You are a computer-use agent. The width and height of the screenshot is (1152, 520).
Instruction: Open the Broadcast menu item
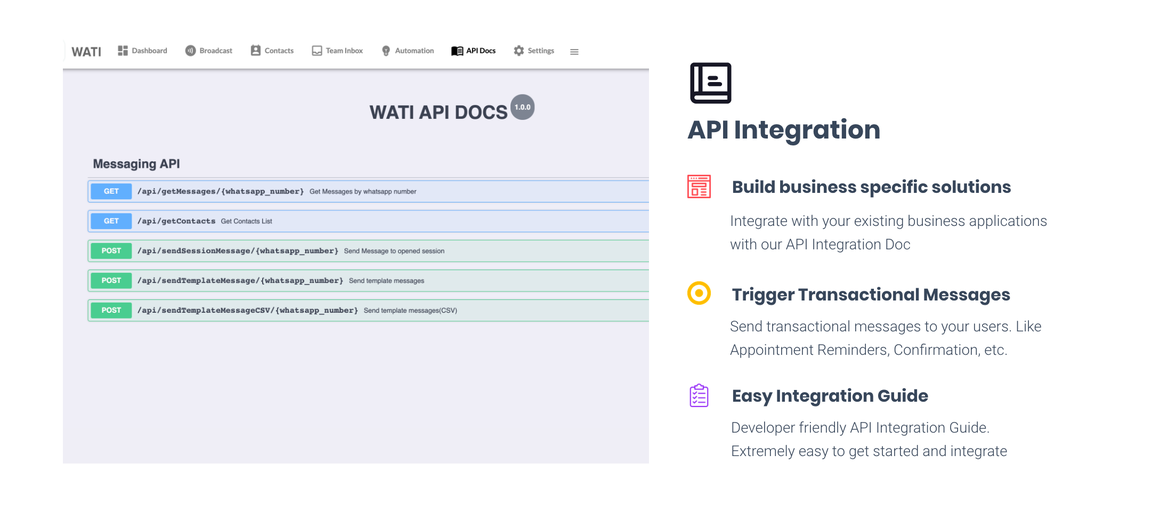coord(209,51)
